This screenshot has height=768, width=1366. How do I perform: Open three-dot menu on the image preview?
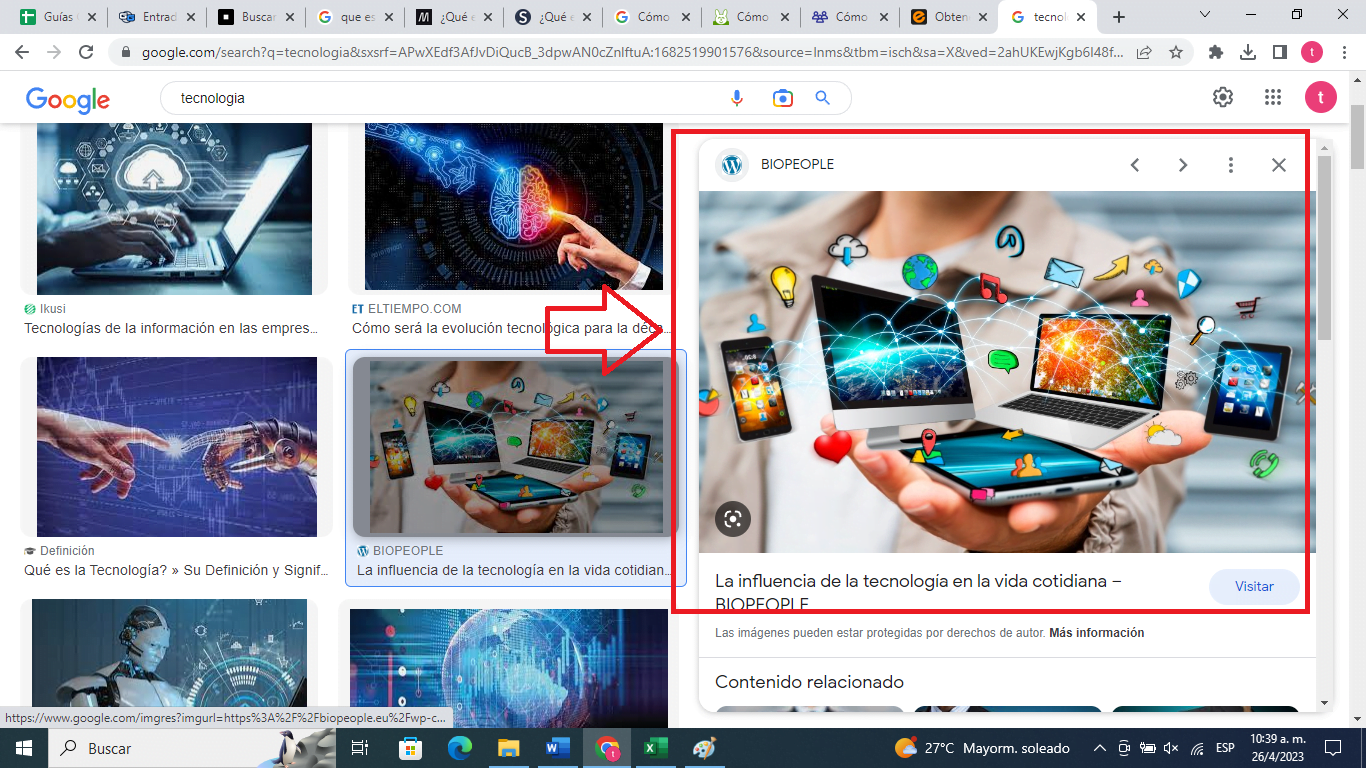click(x=1230, y=164)
